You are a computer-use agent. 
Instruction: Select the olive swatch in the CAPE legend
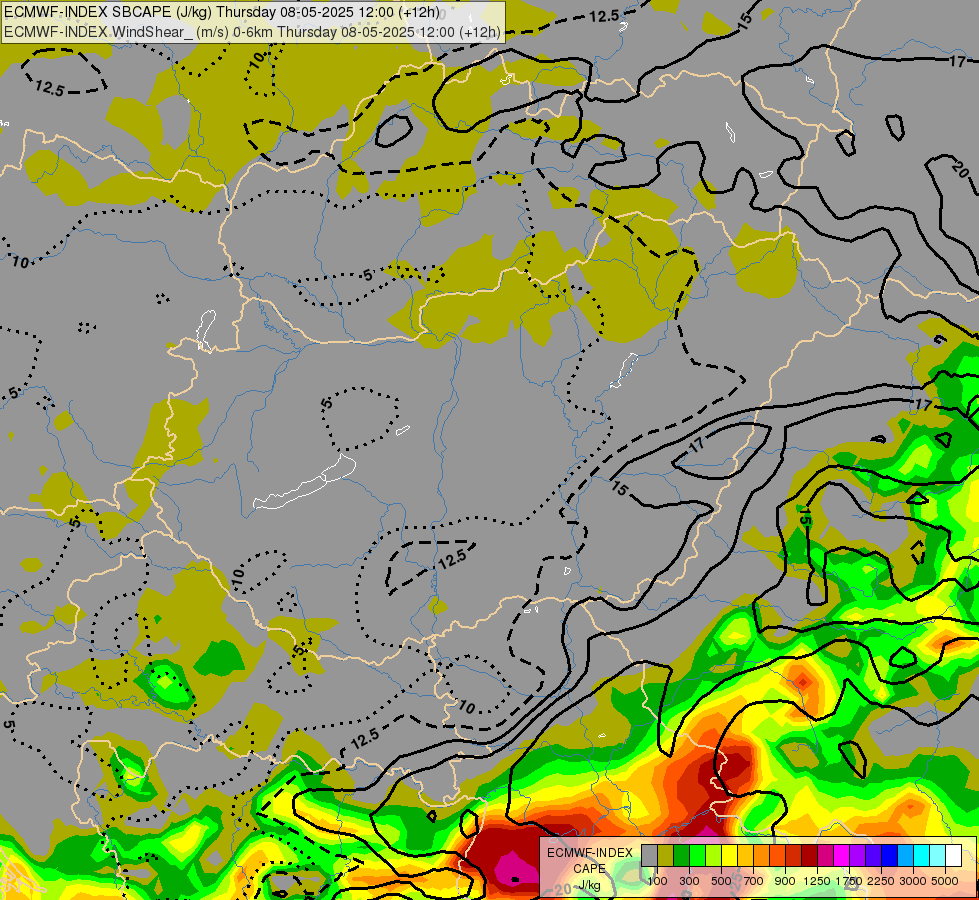tap(666, 855)
